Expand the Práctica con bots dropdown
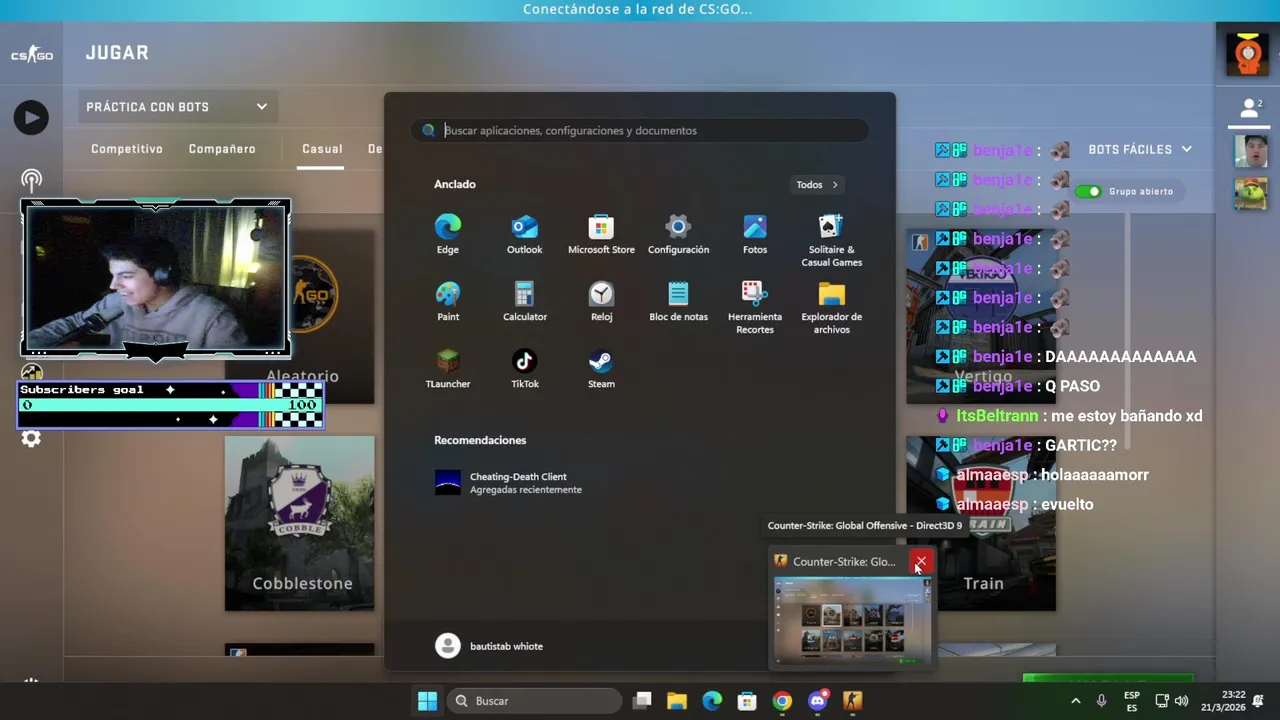1280x720 pixels. click(176, 107)
